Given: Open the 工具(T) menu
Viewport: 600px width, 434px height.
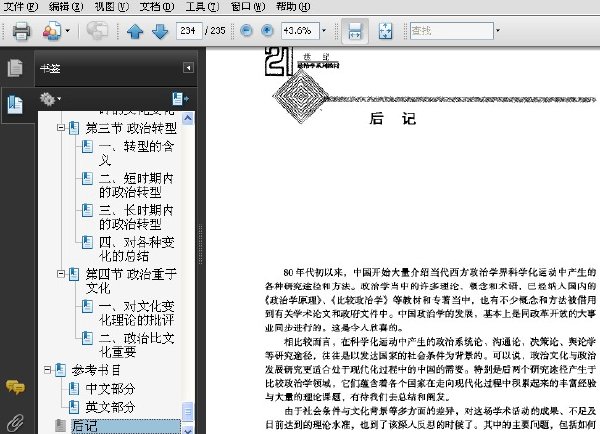Looking at the screenshot, I should click(x=202, y=6).
